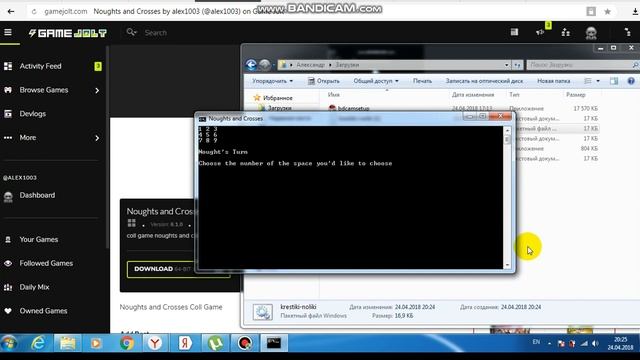Screen dimensions: 640x360
Task: Open Browse Games in sidebar
Action: click(x=44, y=90)
